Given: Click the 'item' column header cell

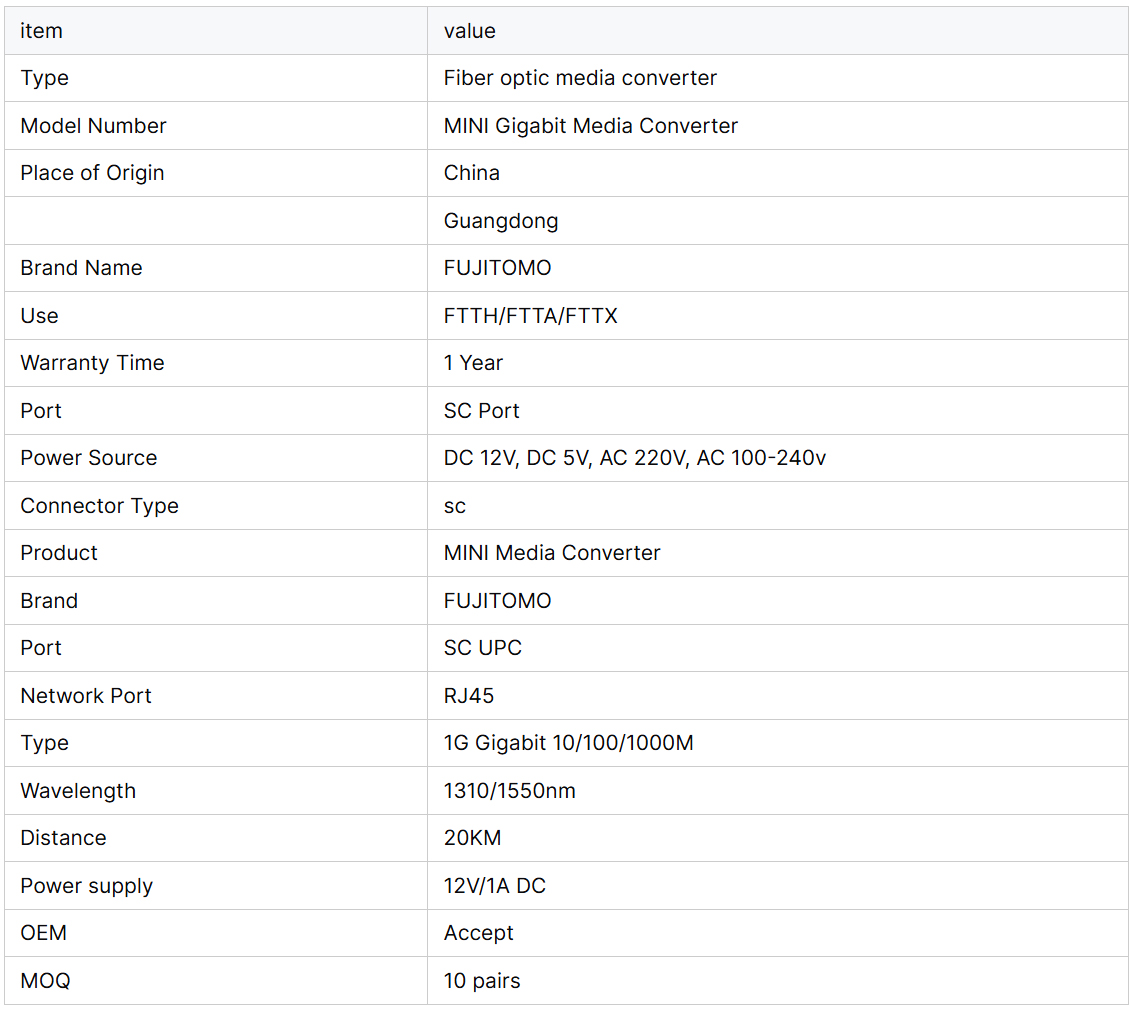Looking at the screenshot, I should [42, 31].
